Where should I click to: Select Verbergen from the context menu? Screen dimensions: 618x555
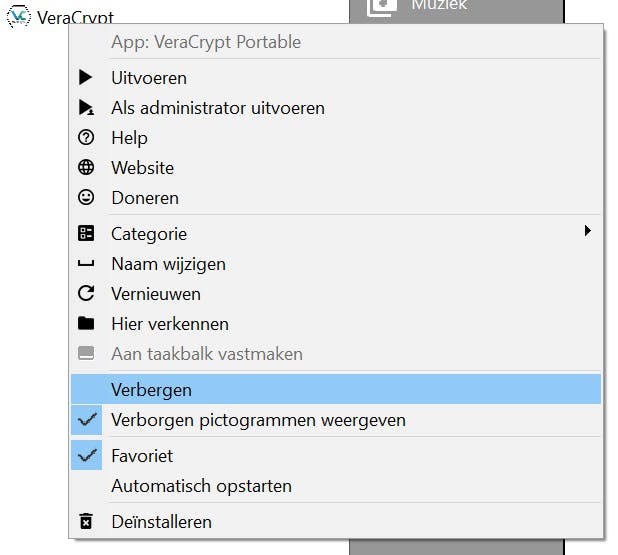pos(151,389)
